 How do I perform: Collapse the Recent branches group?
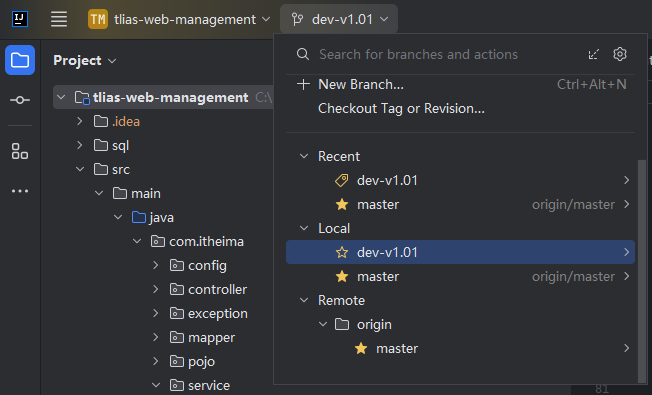pyautogui.click(x=304, y=156)
